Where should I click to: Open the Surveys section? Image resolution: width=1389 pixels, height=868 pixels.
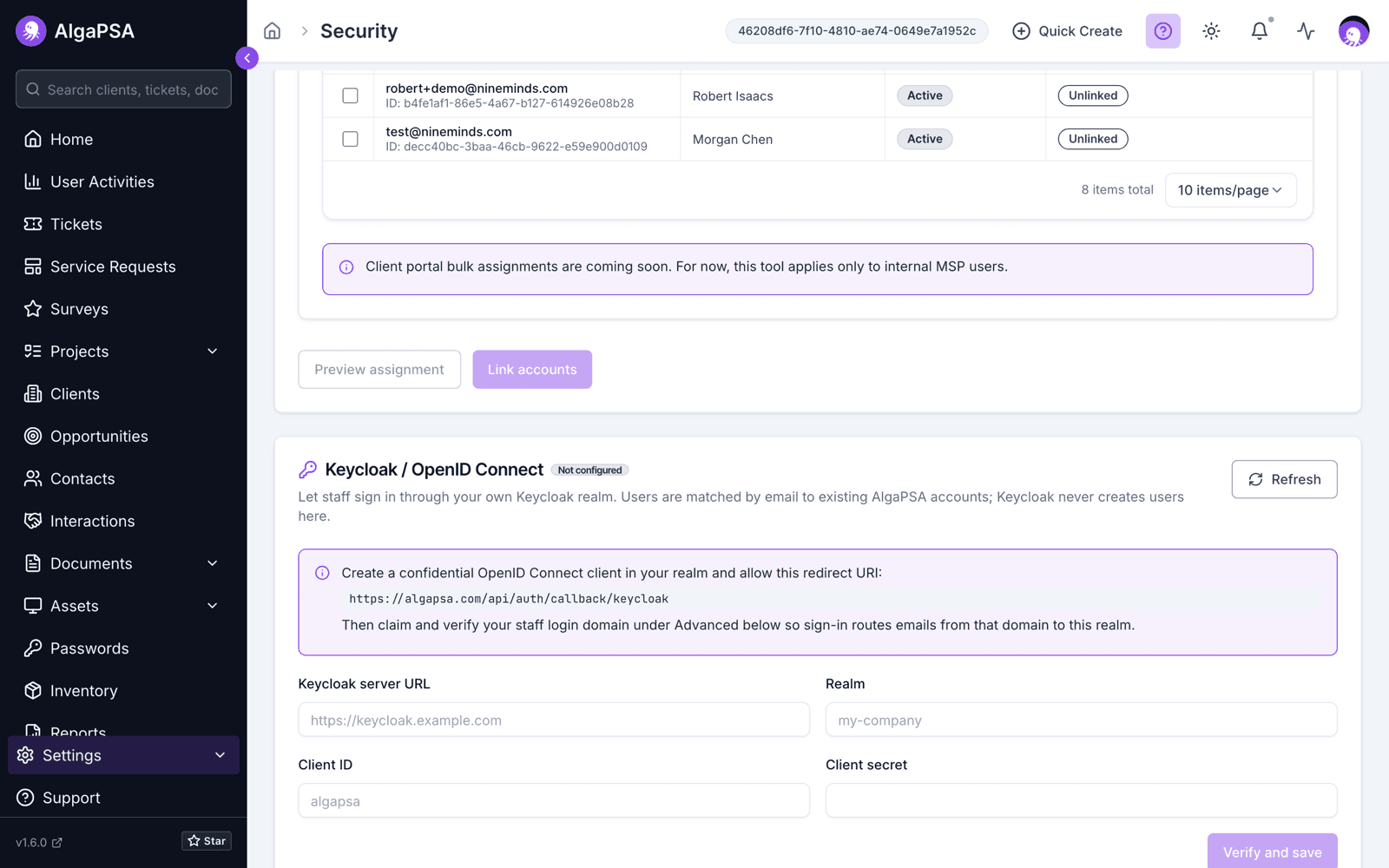pyautogui.click(x=123, y=309)
